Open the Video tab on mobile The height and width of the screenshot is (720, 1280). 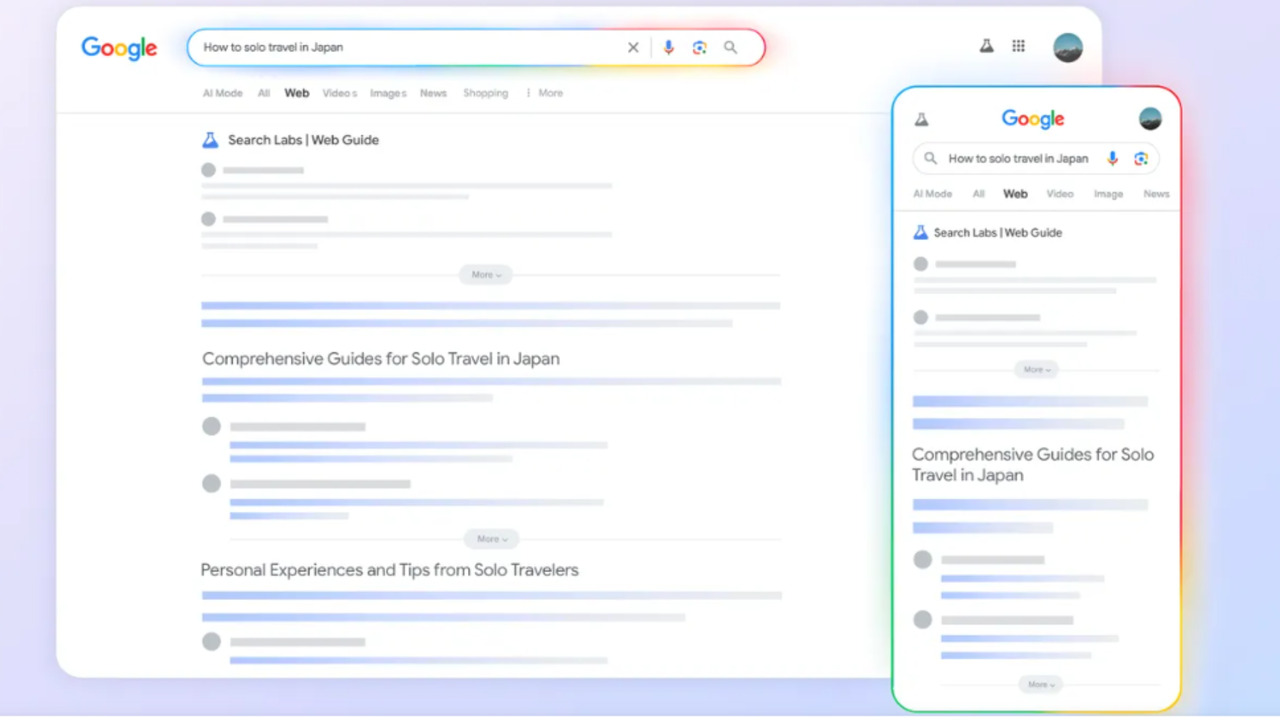(x=1060, y=194)
